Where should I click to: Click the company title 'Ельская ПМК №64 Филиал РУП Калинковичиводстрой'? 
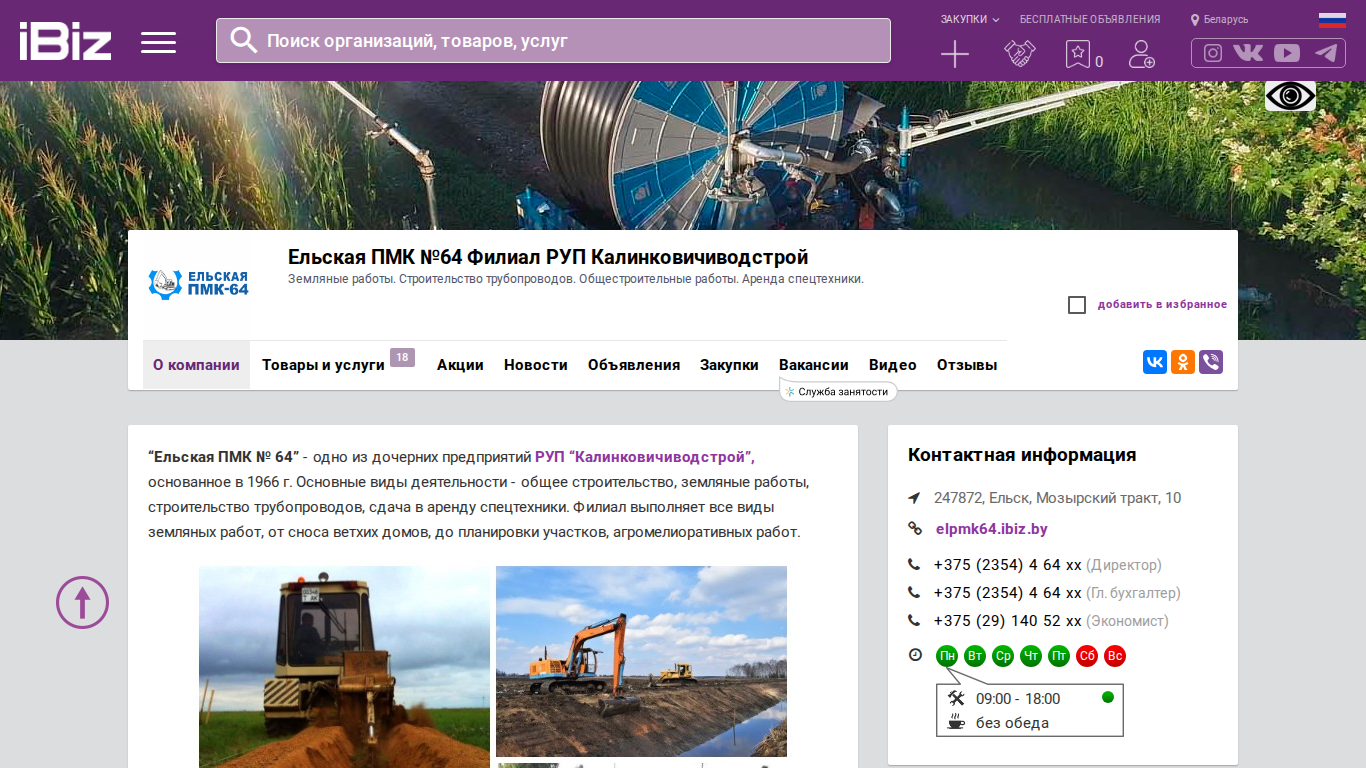point(548,257)
